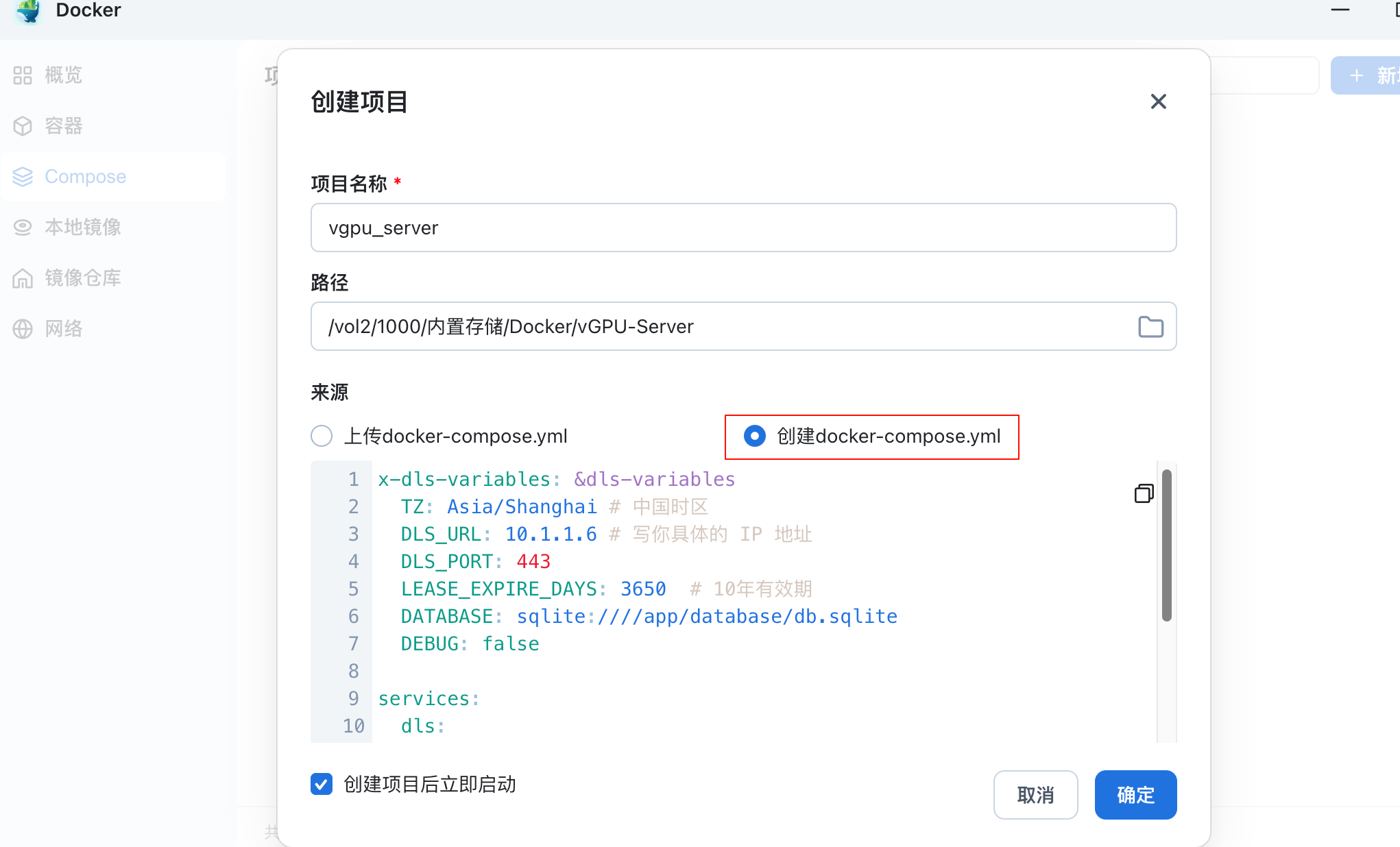Edit the 项目名称 field with vgpu_server
The width and height of the screenshot is (1400, 847).
[x=743, y=228]
